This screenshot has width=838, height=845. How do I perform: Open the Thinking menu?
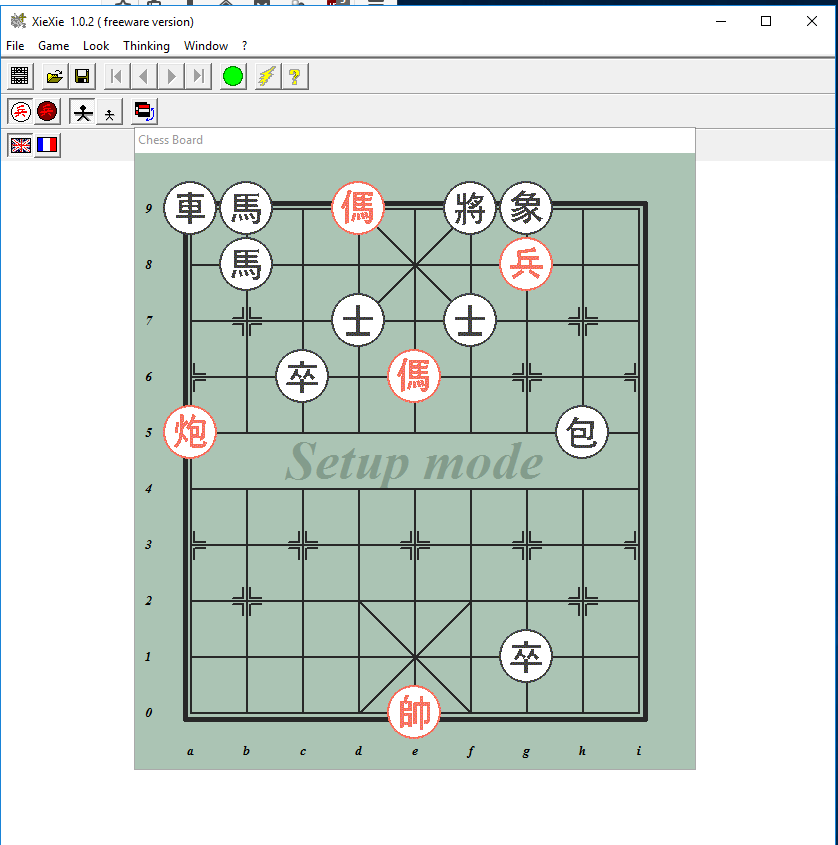pyautogui.click(x=146, y=46)
